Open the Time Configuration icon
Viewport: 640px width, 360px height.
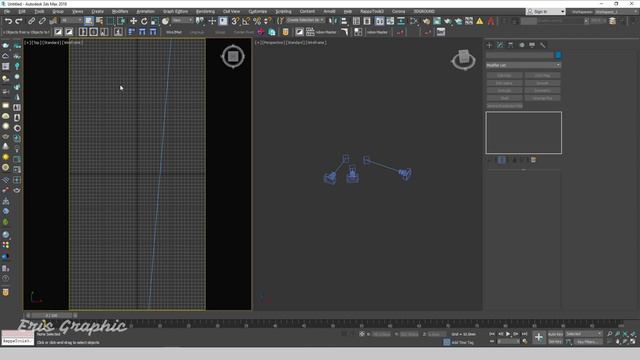pos(524,342)
